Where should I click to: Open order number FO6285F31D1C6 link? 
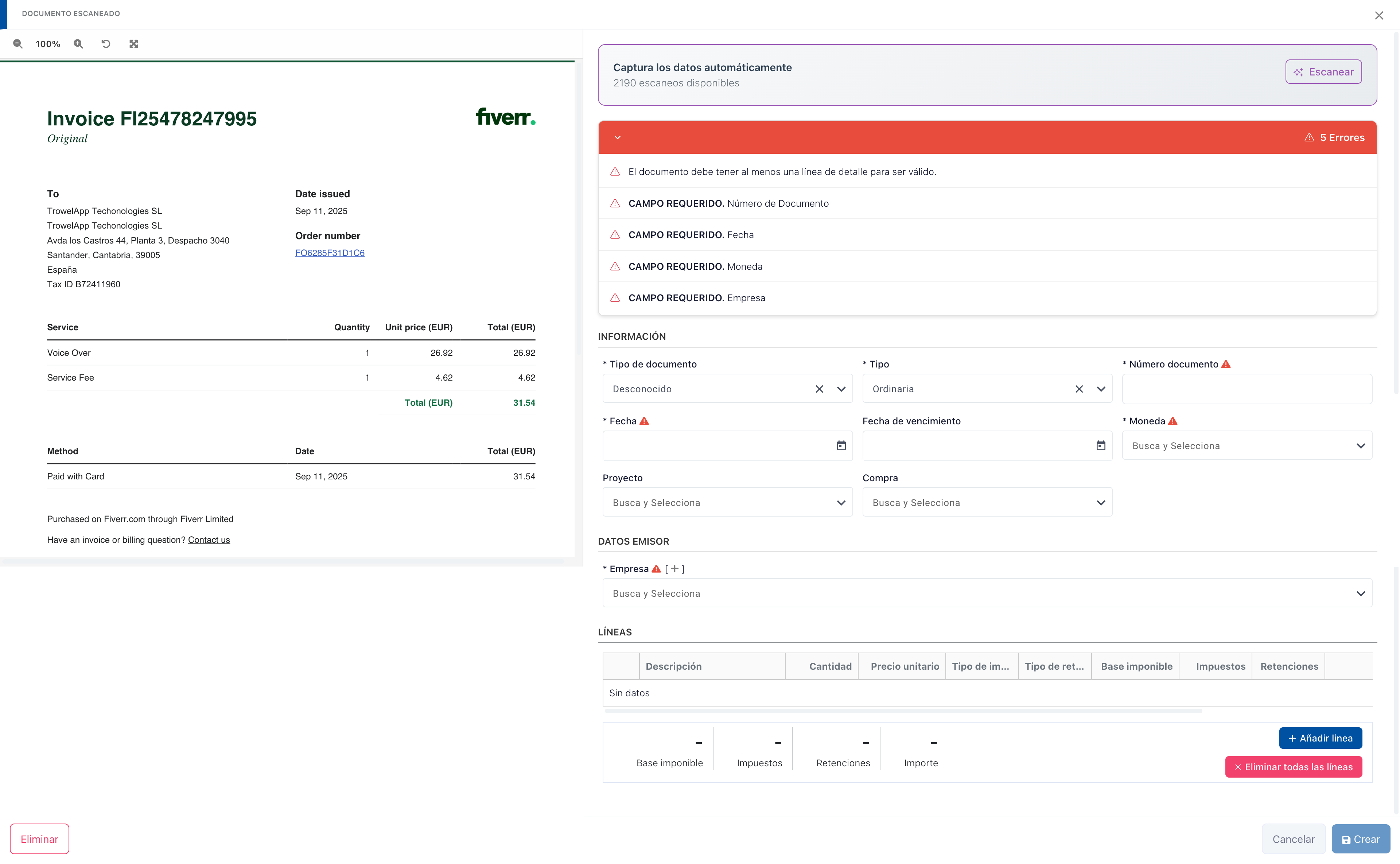(x=330, y=253)
